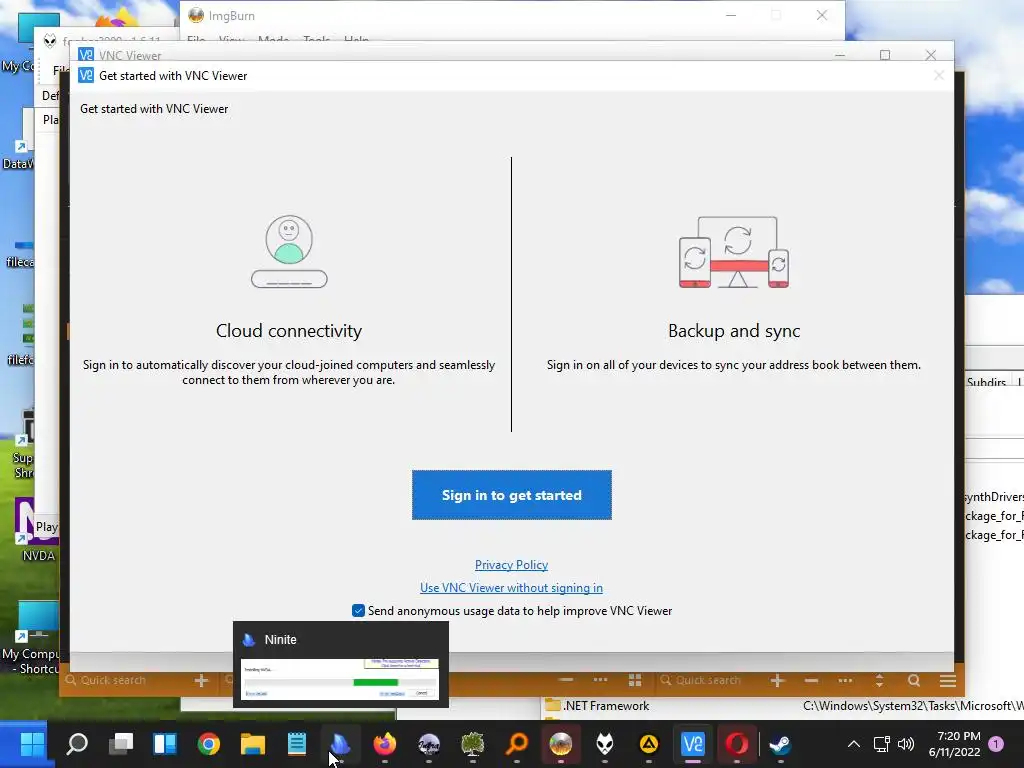Open the tree icon app on taskbar
The height and width of the screenshot is (768, 1024).
(x=472, y=744)
